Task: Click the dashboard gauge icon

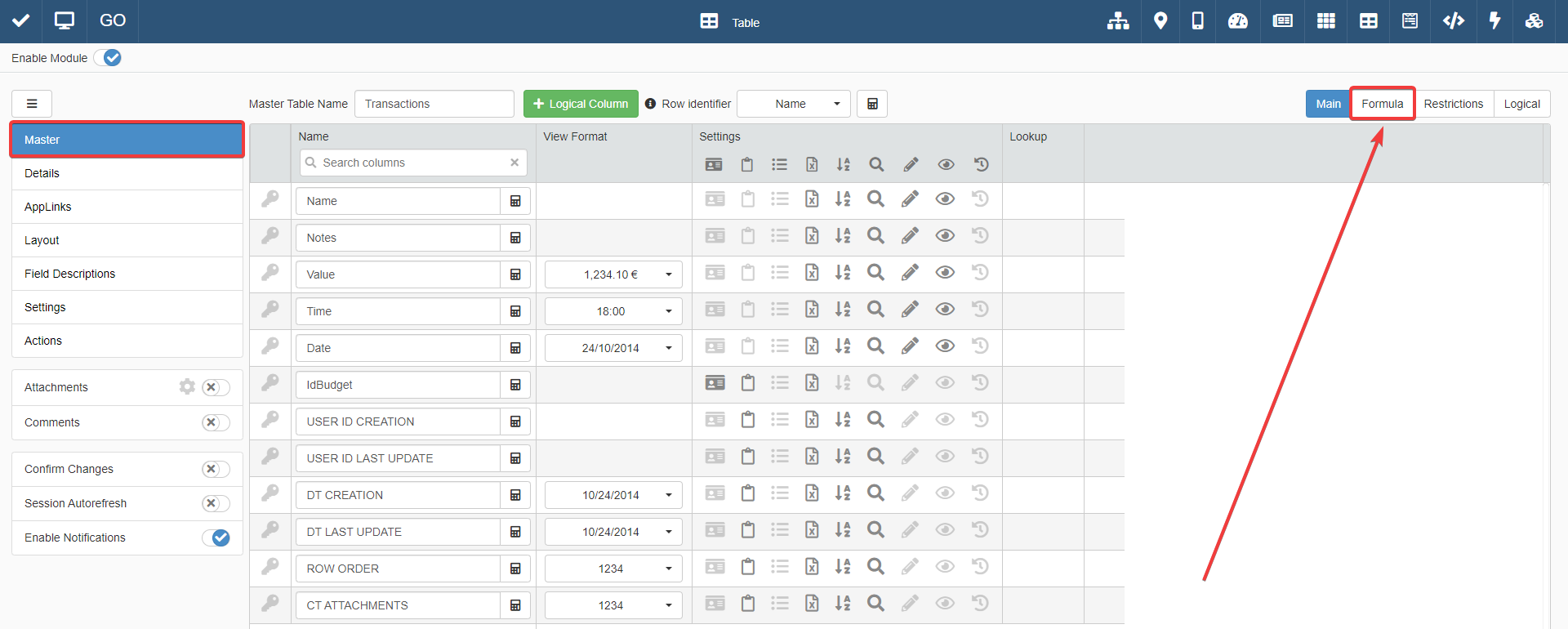Action: (1238, 21)
